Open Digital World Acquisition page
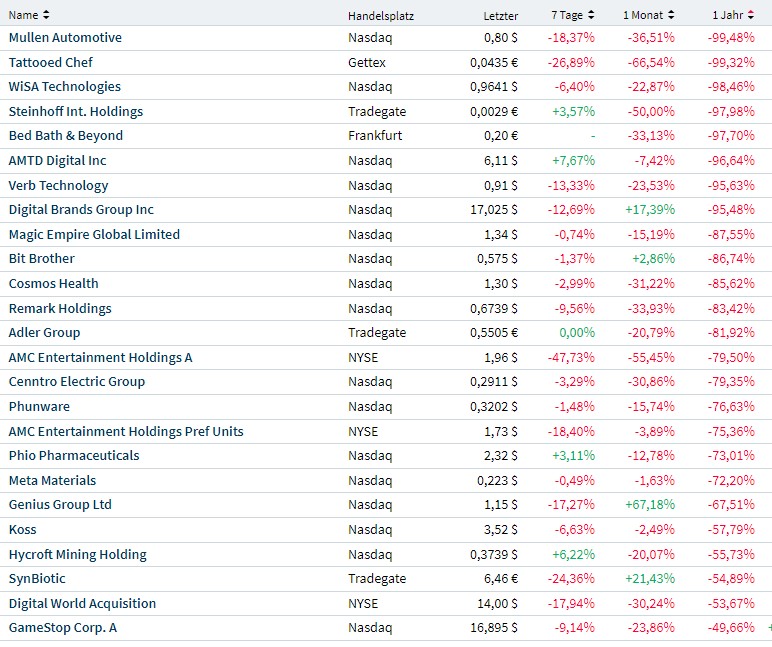Viewport: 772px width, 647px height. pyautogui.click(x=82, y=603)
